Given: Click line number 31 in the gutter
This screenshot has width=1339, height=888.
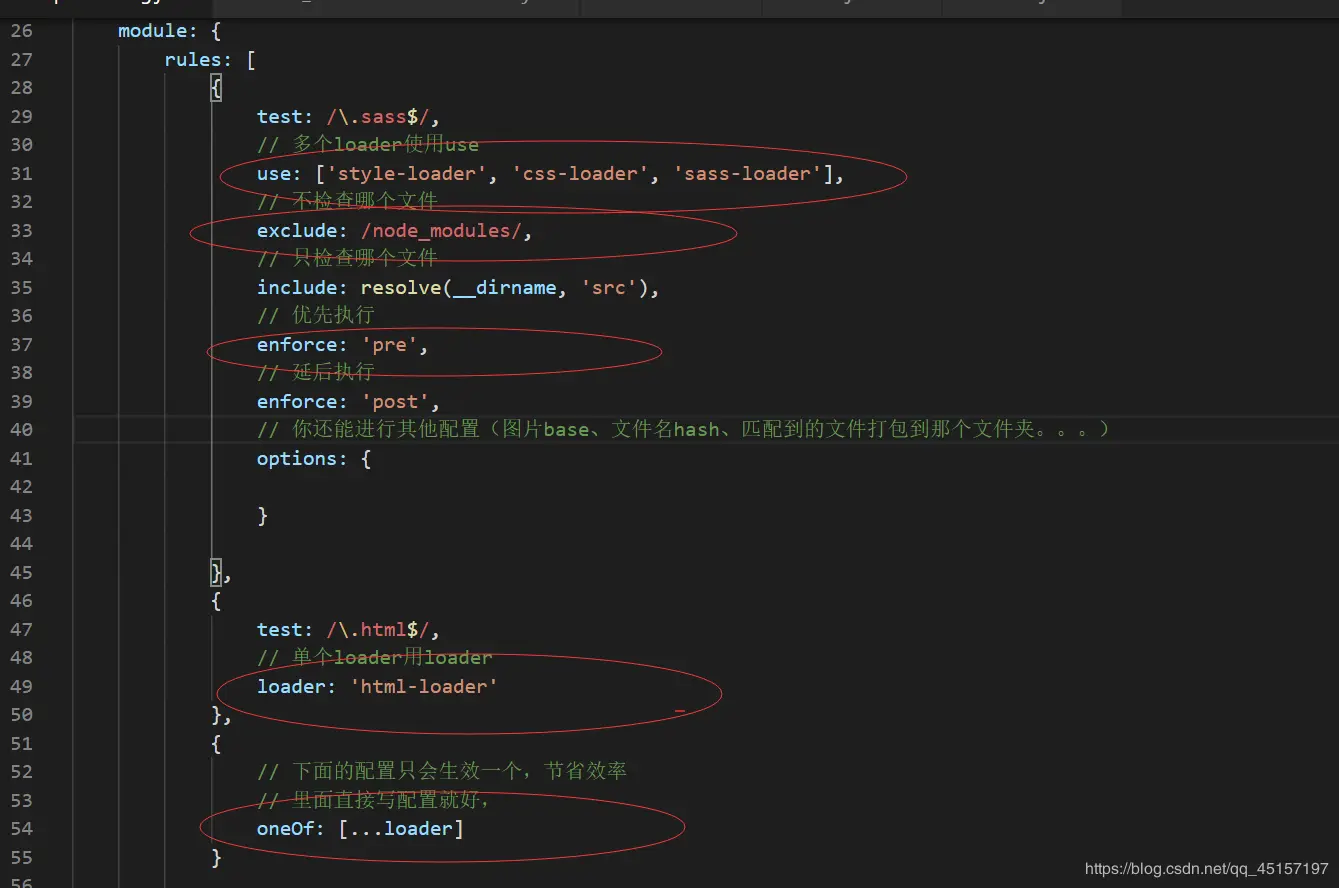Looking at the screenshot, I should click(21, 174).
